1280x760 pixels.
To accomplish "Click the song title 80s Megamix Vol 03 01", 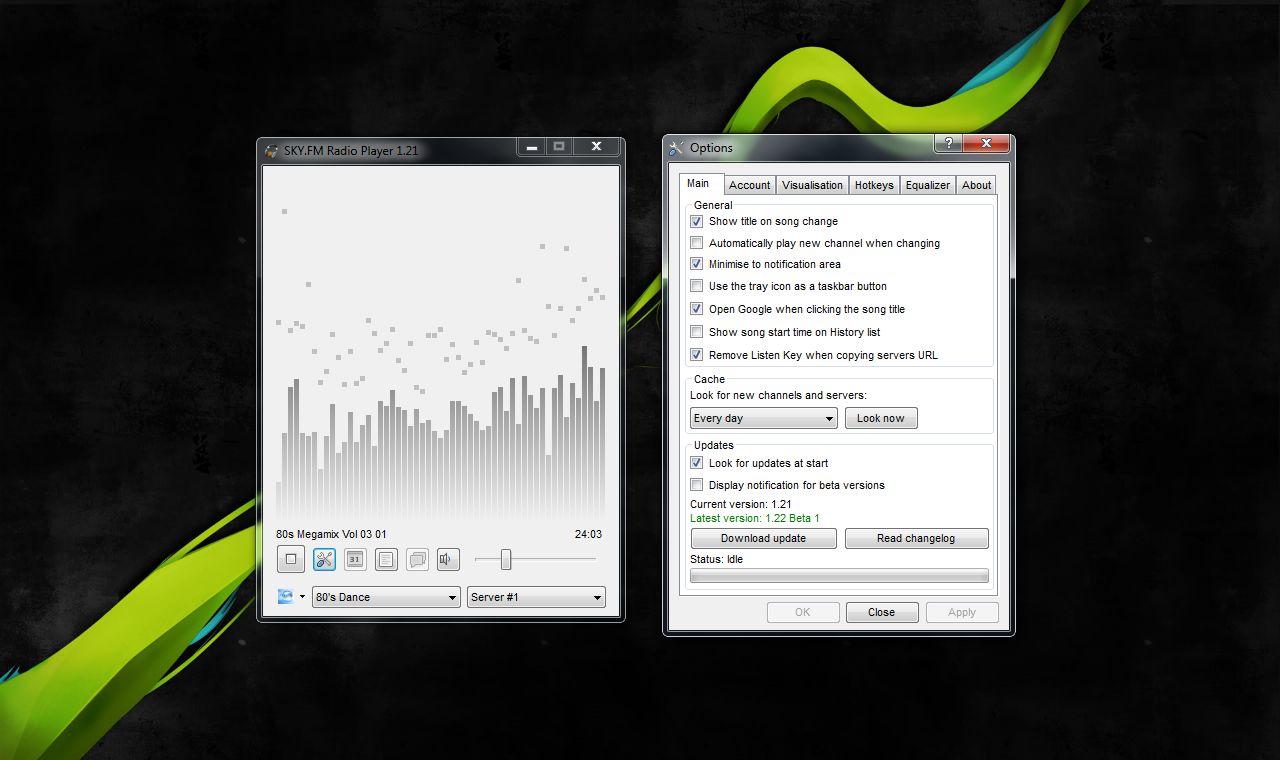I will point(331,534).
